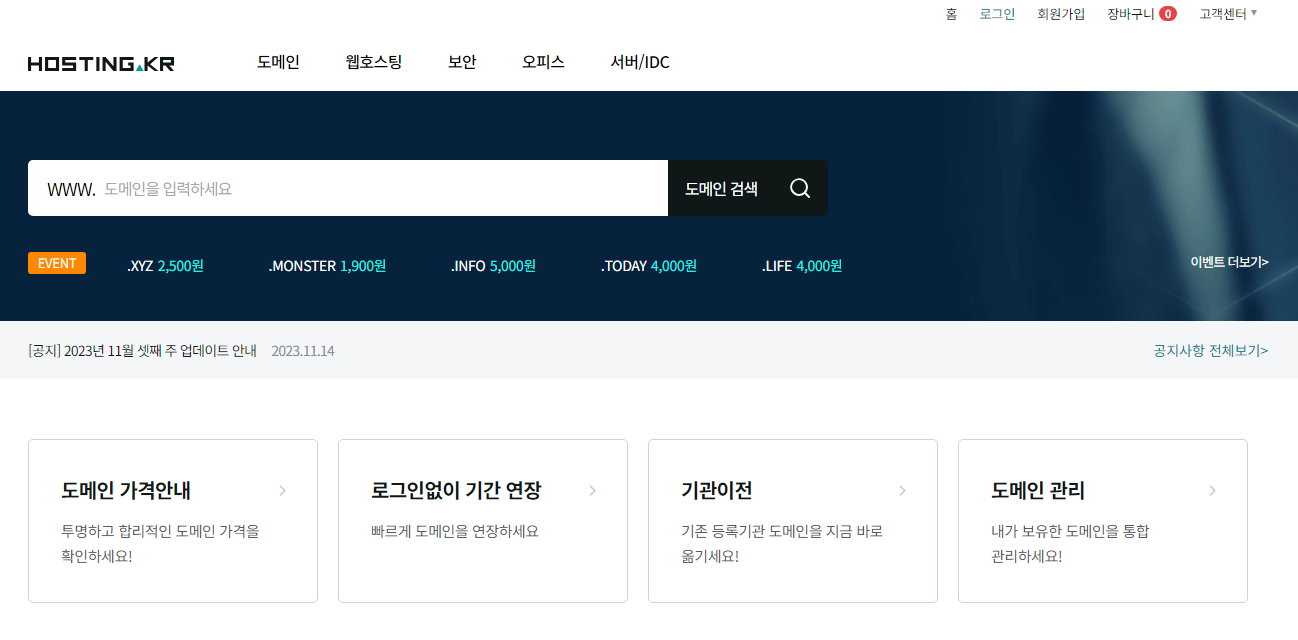This screenshot has width=1298, height=640.
Task: Open the chevron on 기관이전 card
Action: tap(903, 491)
